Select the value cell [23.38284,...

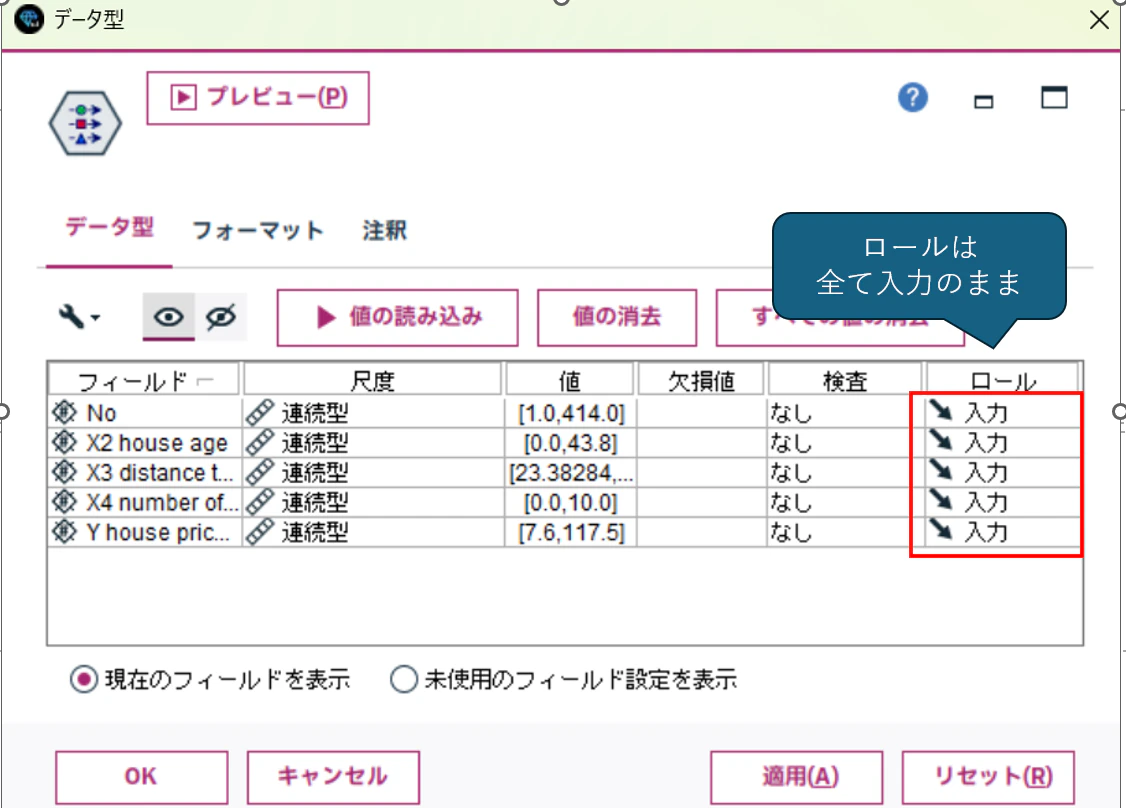point(571,473)
